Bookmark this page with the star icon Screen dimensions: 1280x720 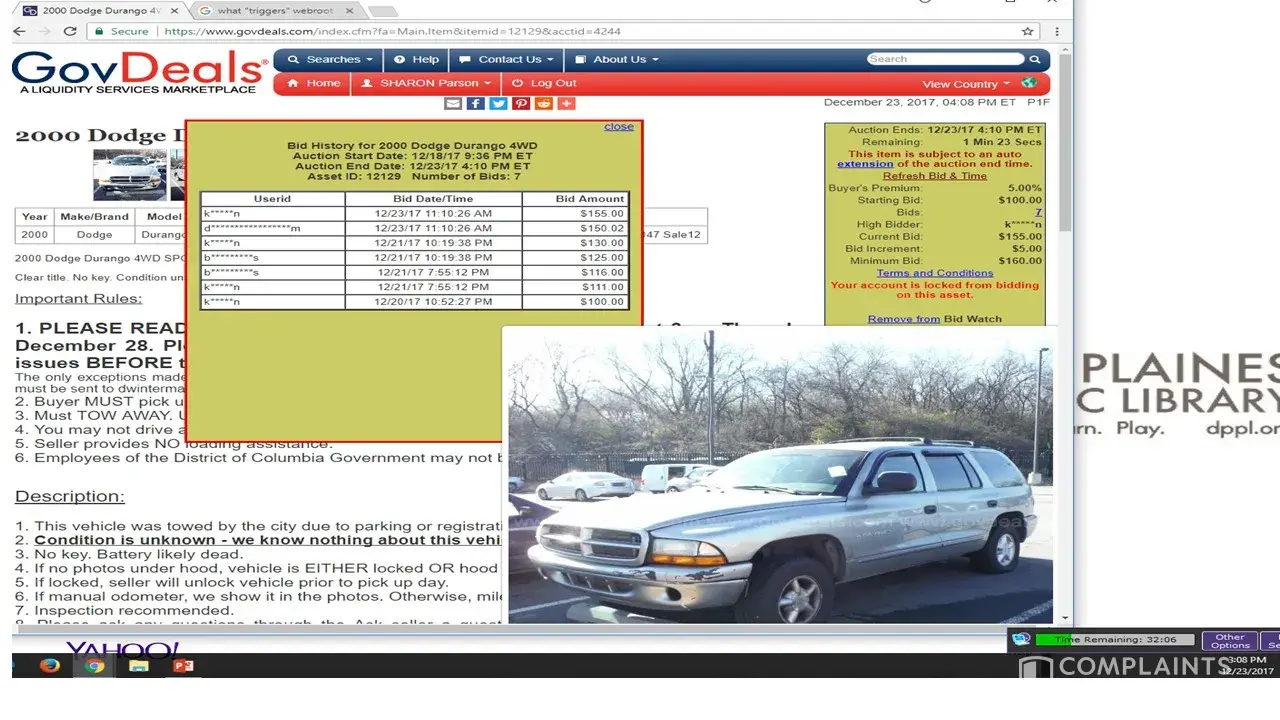(1027, 31)
